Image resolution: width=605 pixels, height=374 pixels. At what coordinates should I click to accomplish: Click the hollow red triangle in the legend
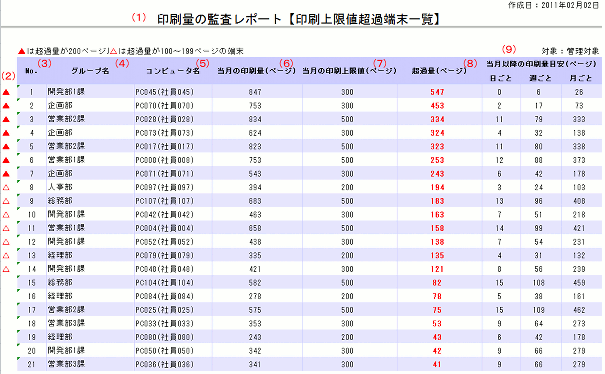[x=113, y=51]
